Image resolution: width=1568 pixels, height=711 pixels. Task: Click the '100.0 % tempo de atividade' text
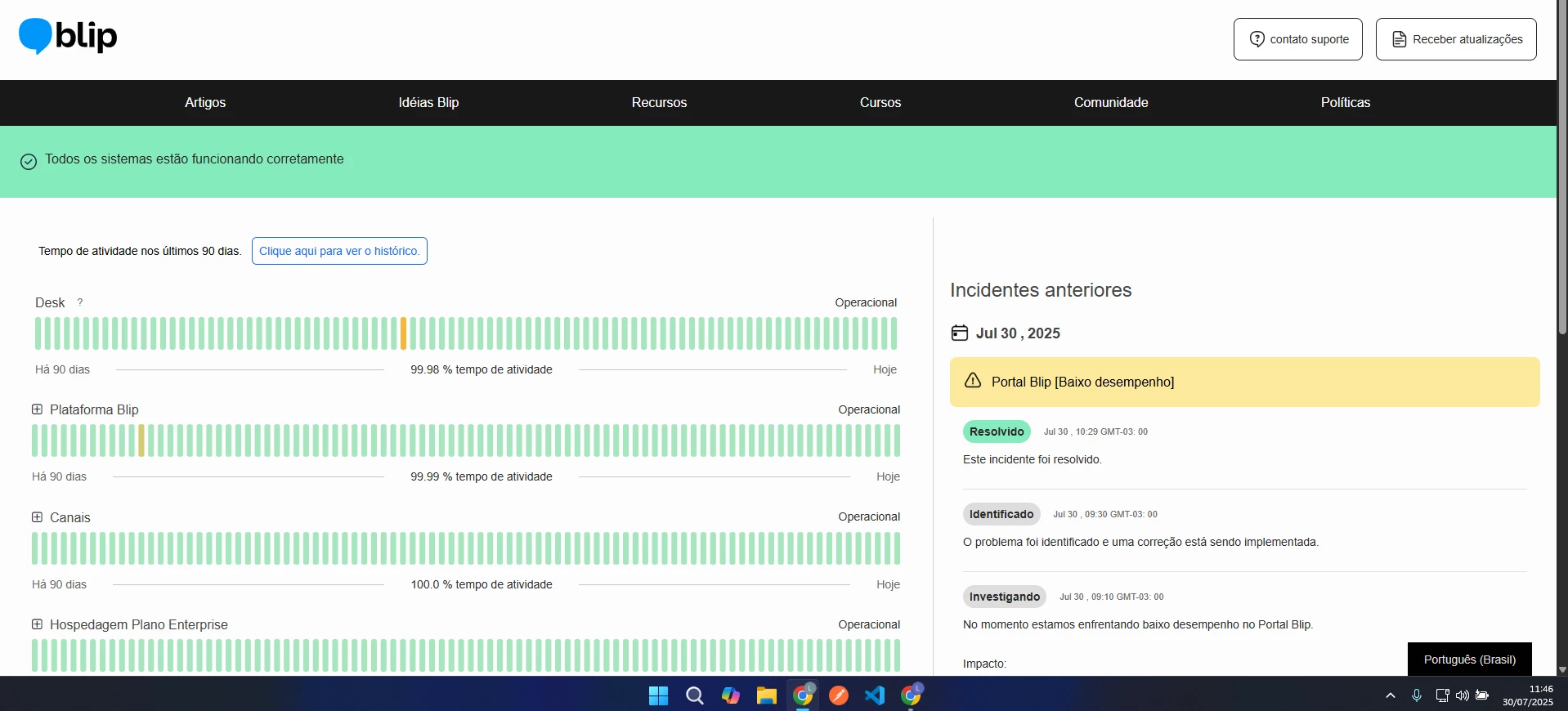482,584
